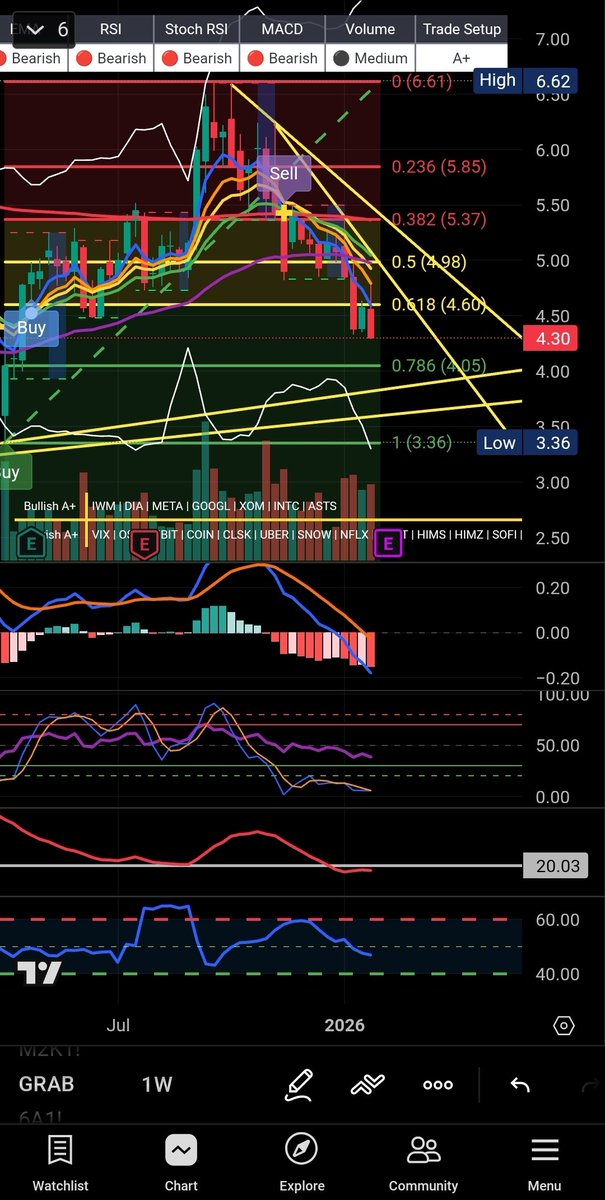Select the 0.786 (4.05) Fibonacci level label
Image resolution: width=605 pixels, height=1200 pixels.
point(441,366)
